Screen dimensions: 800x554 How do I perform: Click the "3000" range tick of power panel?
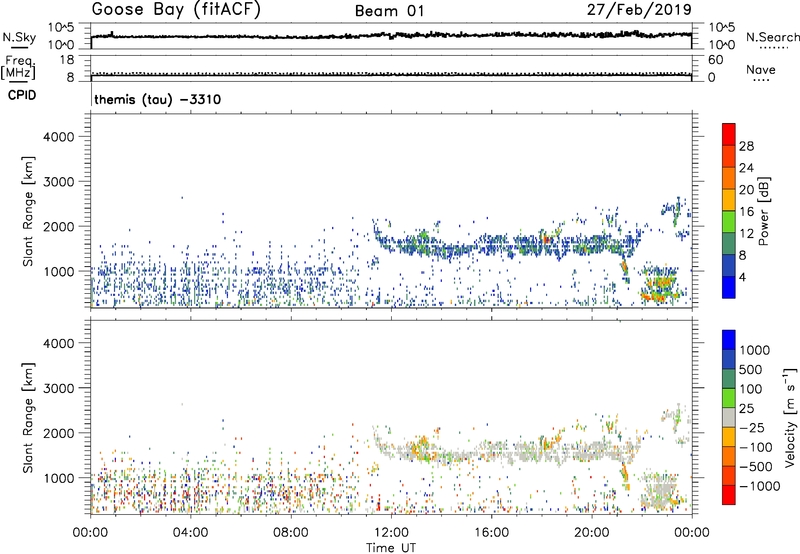[x=58, y=182]
